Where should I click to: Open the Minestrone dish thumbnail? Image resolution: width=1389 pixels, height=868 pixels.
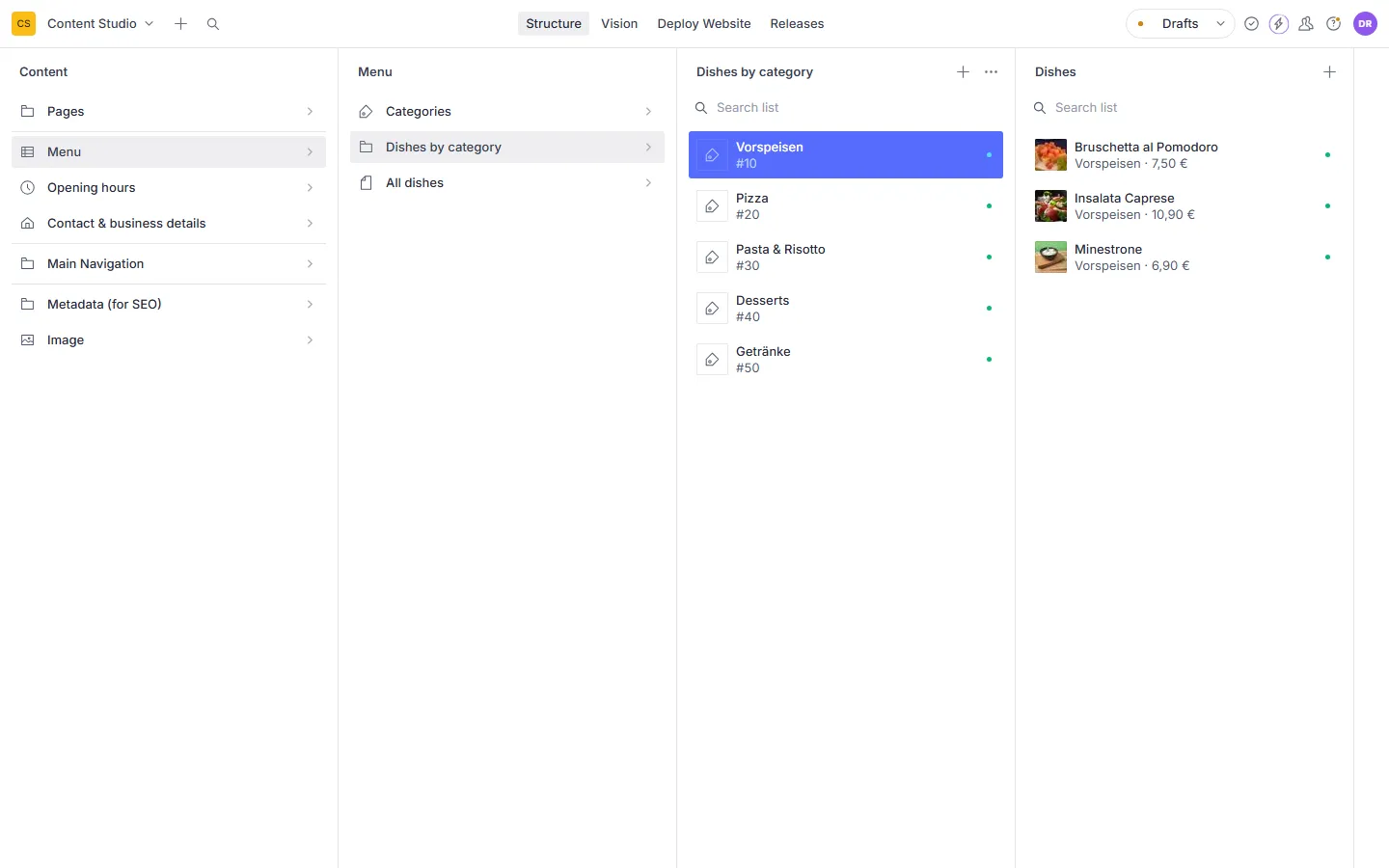point(1050,258)
